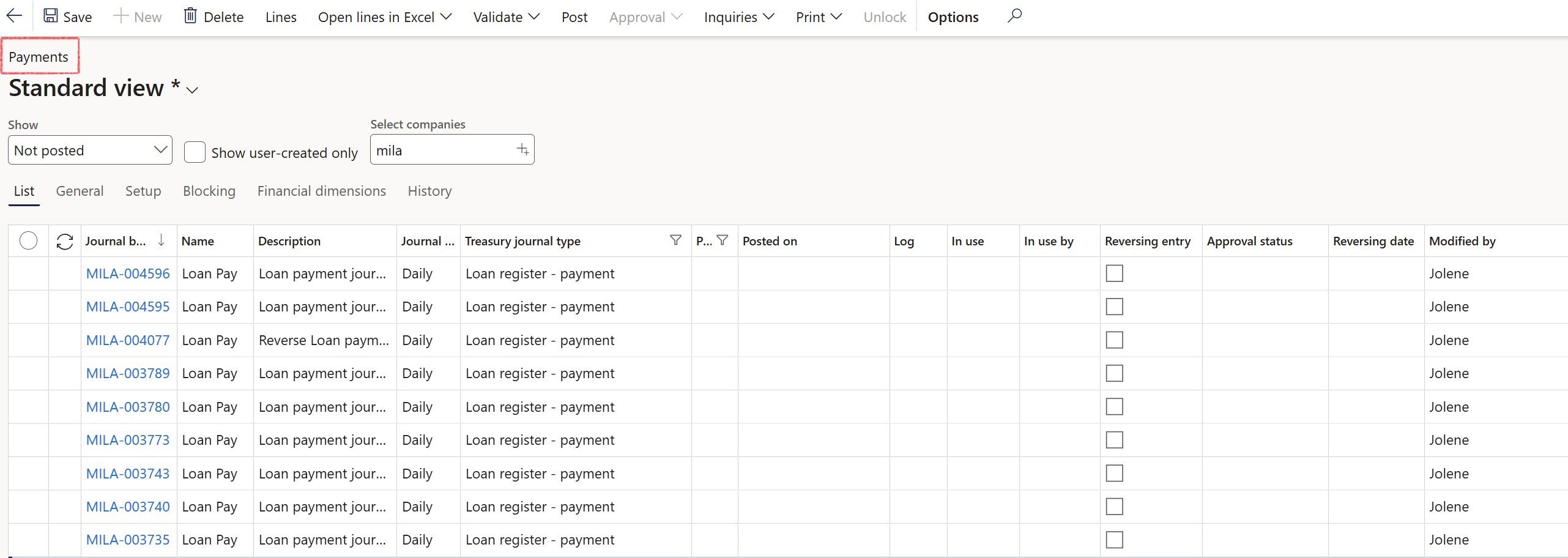Open journal MILA-004077 link
1568x558 pixels.
click(128, 340)
